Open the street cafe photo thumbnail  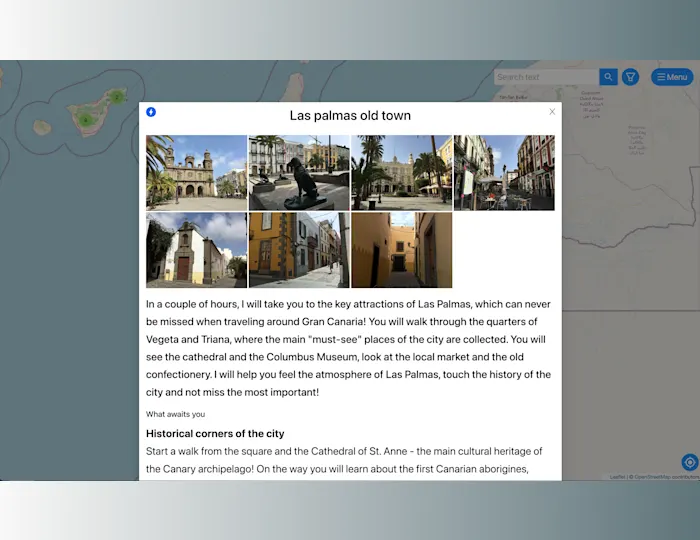click(504, 173)
